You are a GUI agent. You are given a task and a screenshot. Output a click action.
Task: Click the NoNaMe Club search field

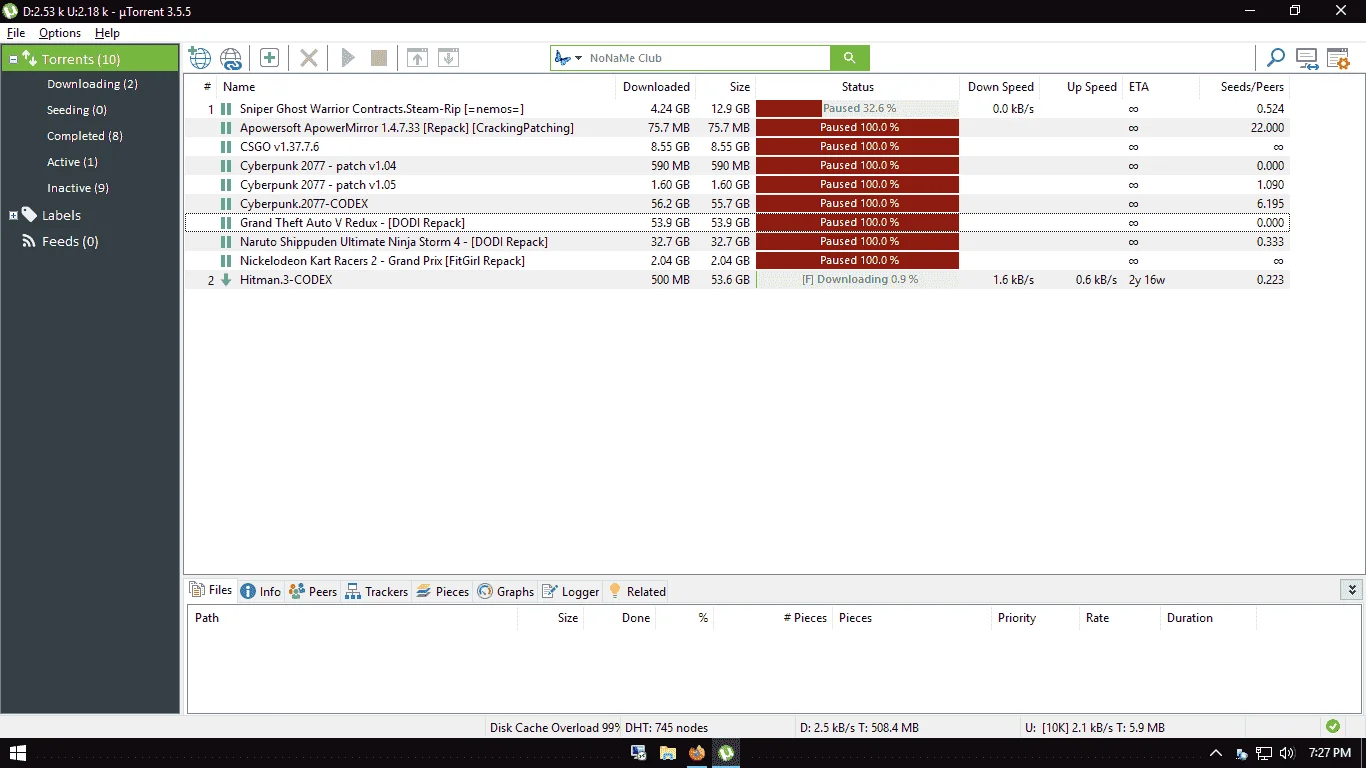click(707, 58)
